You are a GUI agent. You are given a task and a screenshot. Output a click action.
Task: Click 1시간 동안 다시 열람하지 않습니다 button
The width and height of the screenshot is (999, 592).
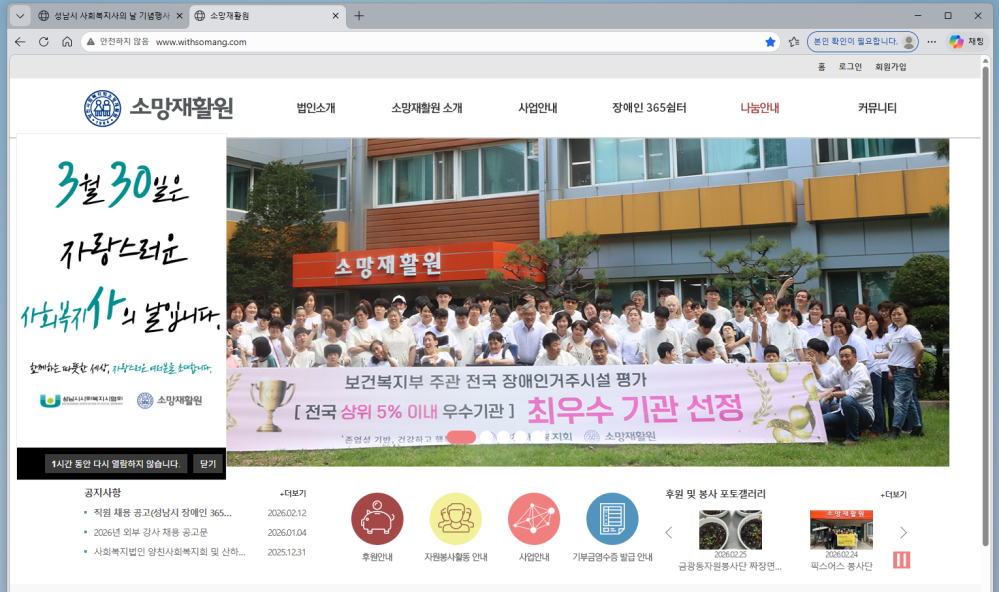click(116, 464)
